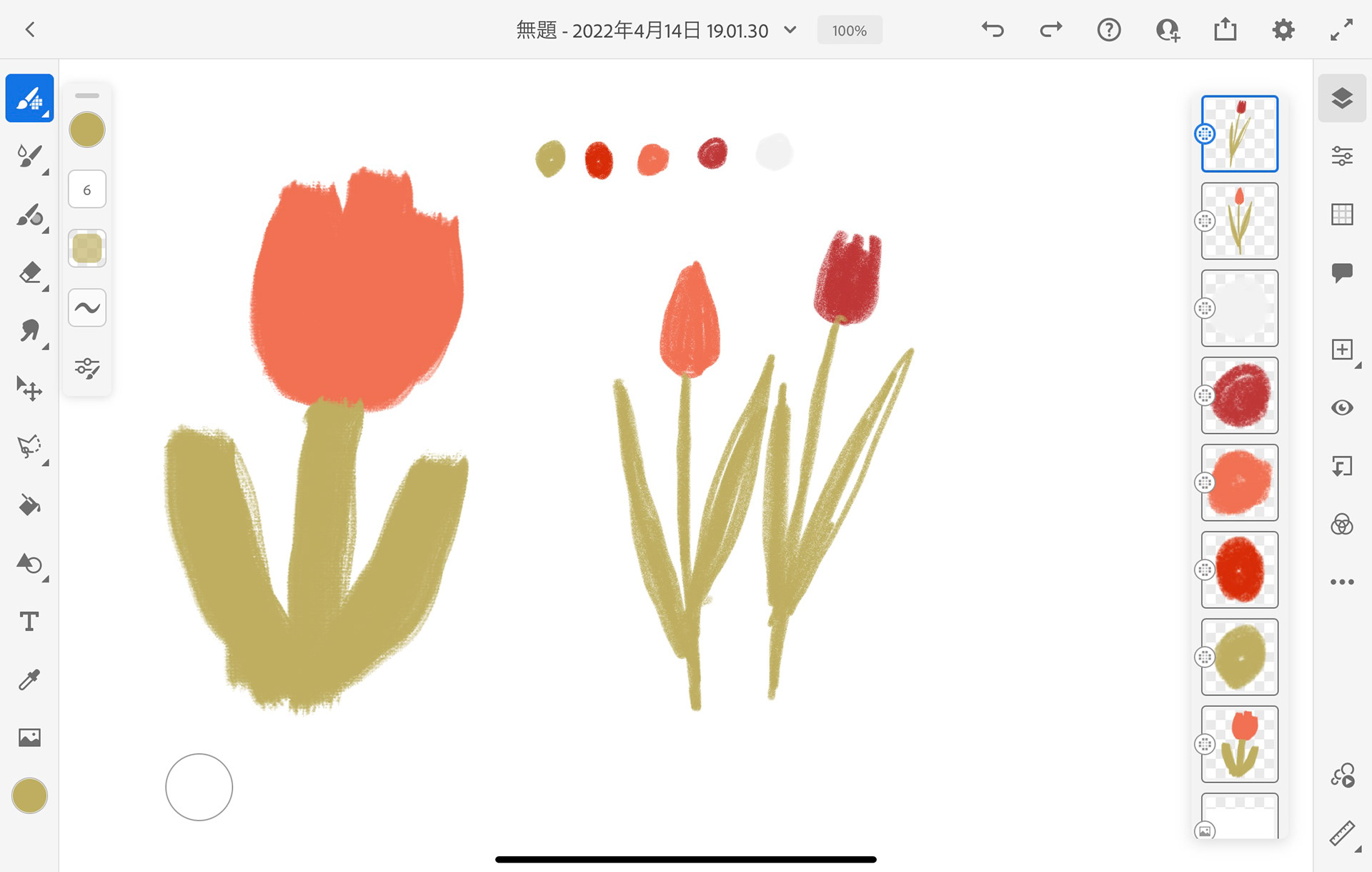Select the crimson blob layer thumbnail

pos(1240,395)
